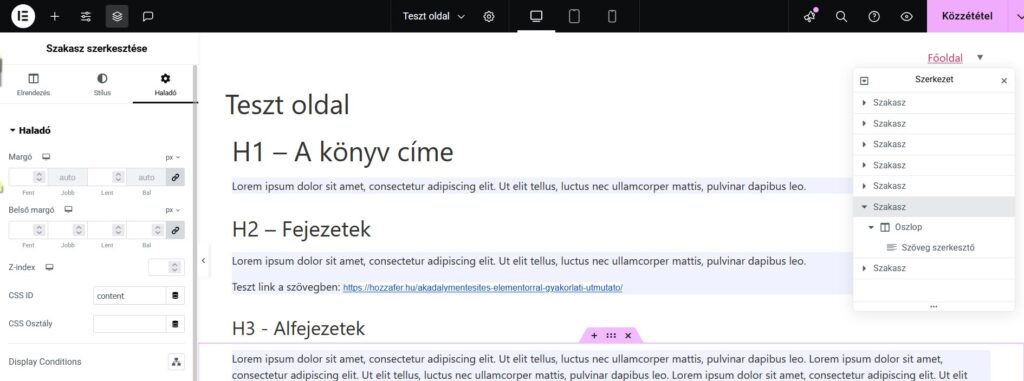Click the Szerkezet panel bottom resize dots

tap(934, 306)
